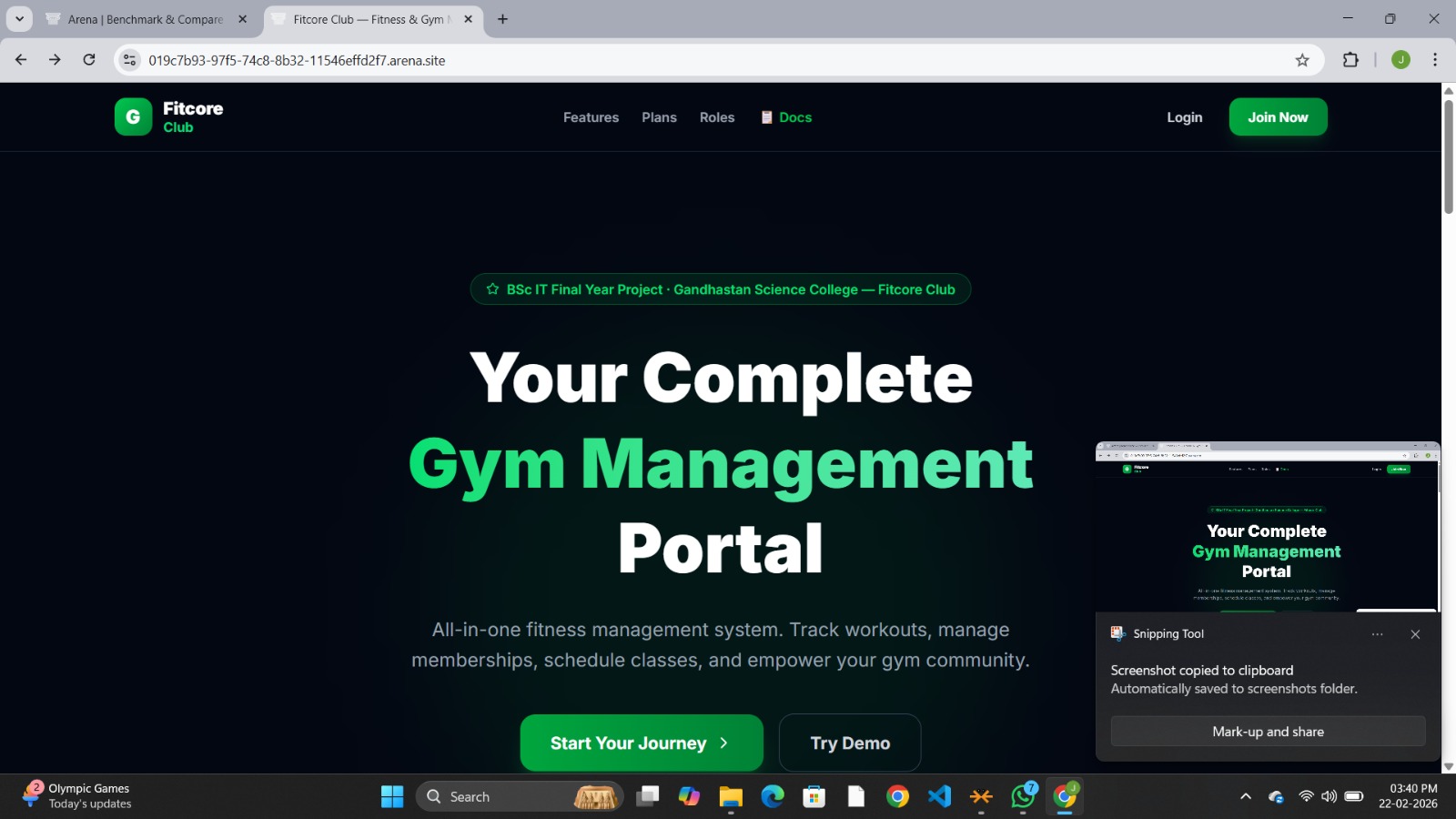Open the Plans nav link
This screenshot has width=1456, height=819.
click(x=659, y=117)
